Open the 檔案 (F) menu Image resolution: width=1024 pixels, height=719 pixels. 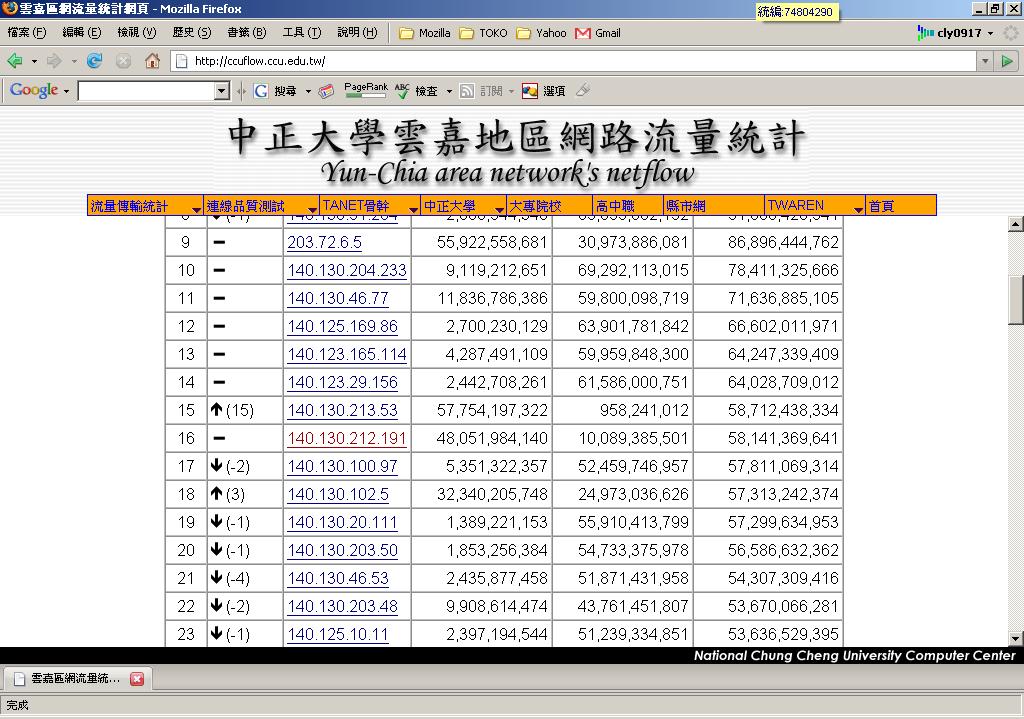(27, 33)
